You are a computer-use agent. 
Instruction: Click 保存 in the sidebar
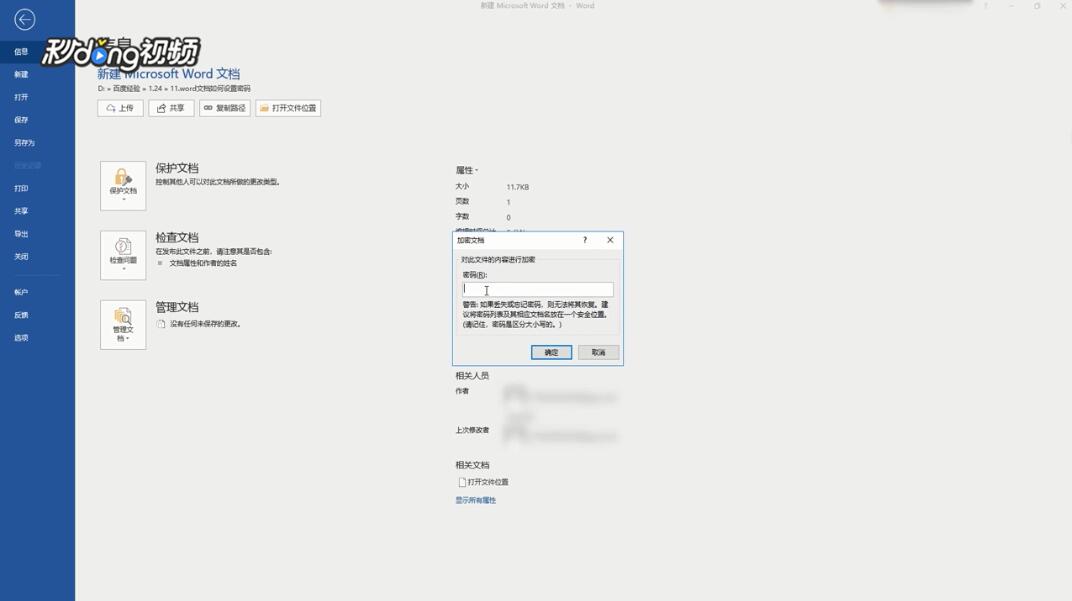coord(21,120)
